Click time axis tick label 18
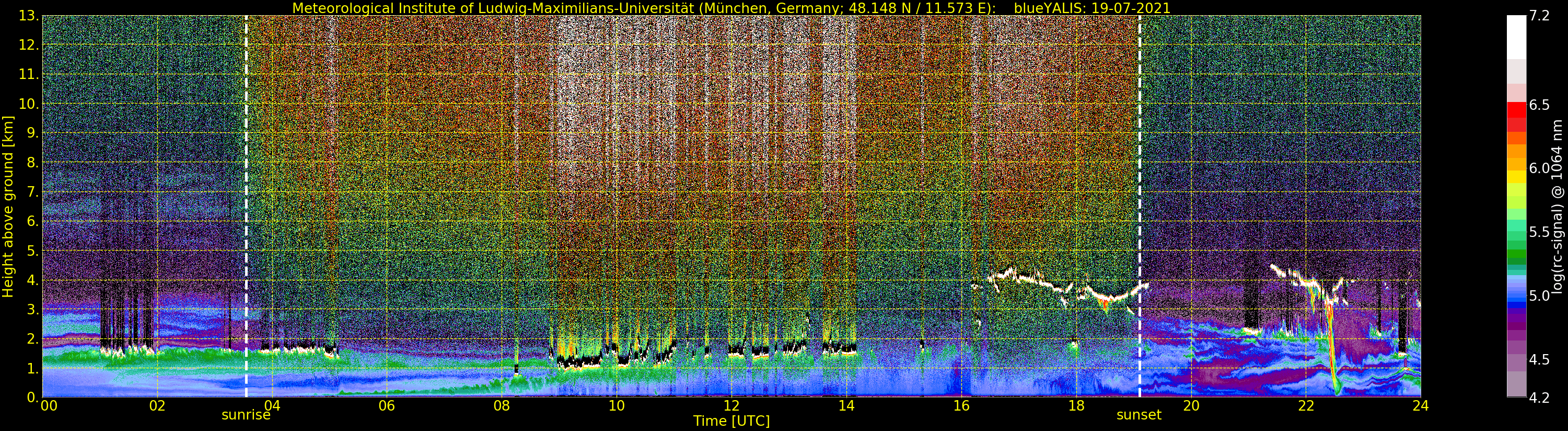This screenshot has height=431, width=1568. [x=1076, y=406]
